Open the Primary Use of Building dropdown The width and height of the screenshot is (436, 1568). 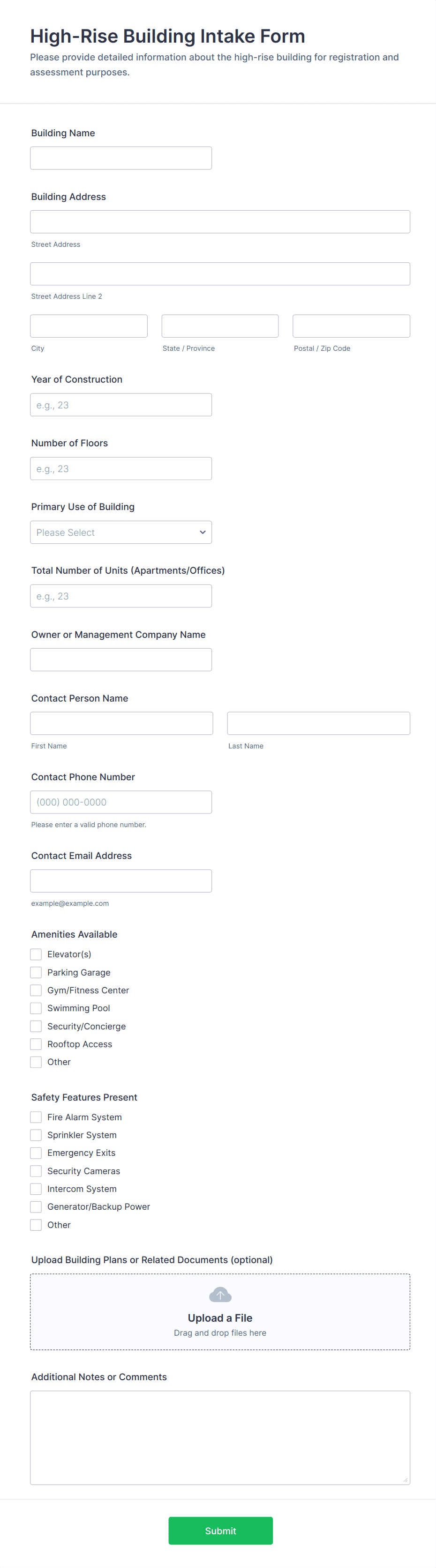point(120,532)
